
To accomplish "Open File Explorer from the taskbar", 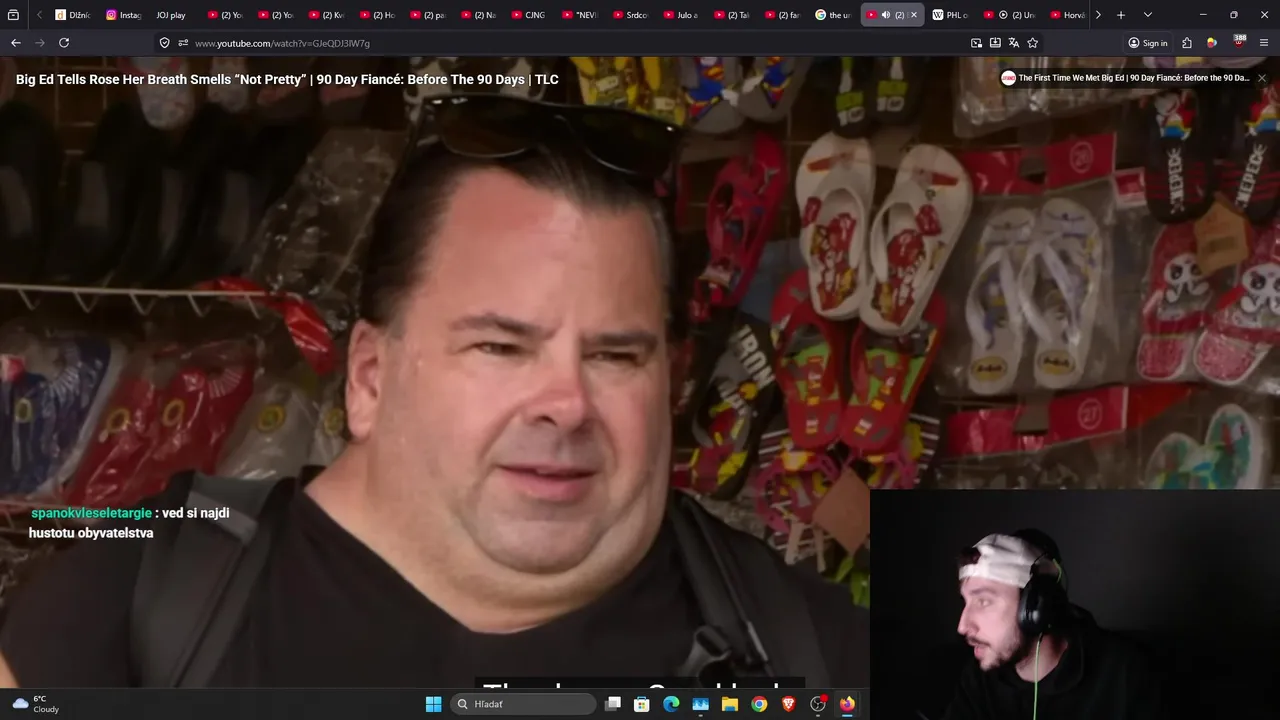I will pyautogui.click(x=730, y=704).
